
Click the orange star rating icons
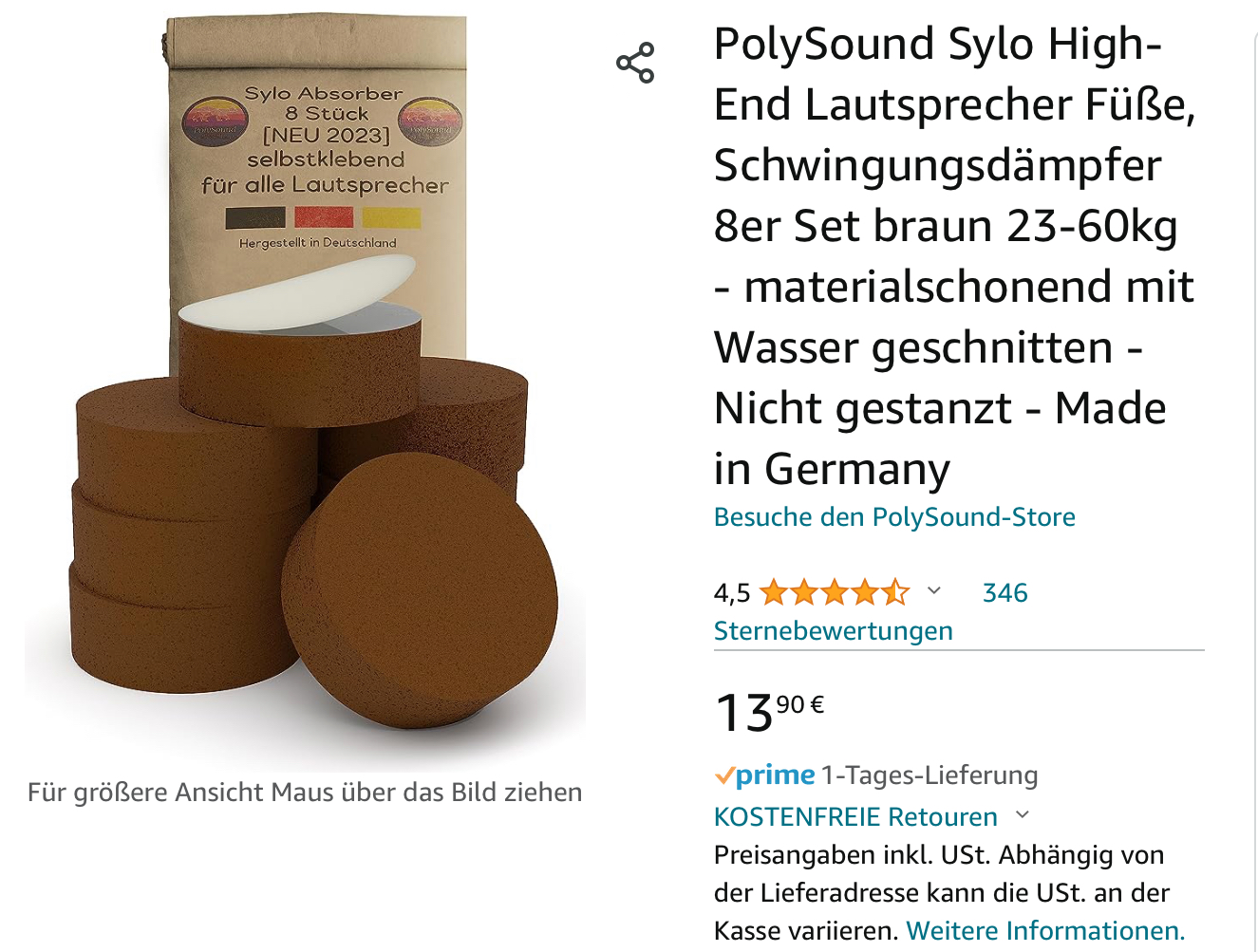tap(835, 592)
